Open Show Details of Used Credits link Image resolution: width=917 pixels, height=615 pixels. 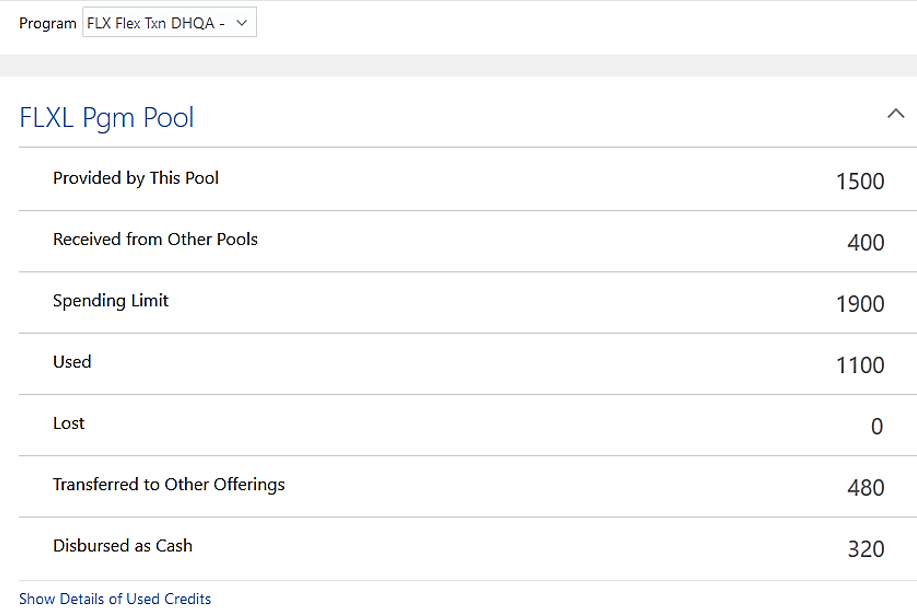[x=115, y=599]
